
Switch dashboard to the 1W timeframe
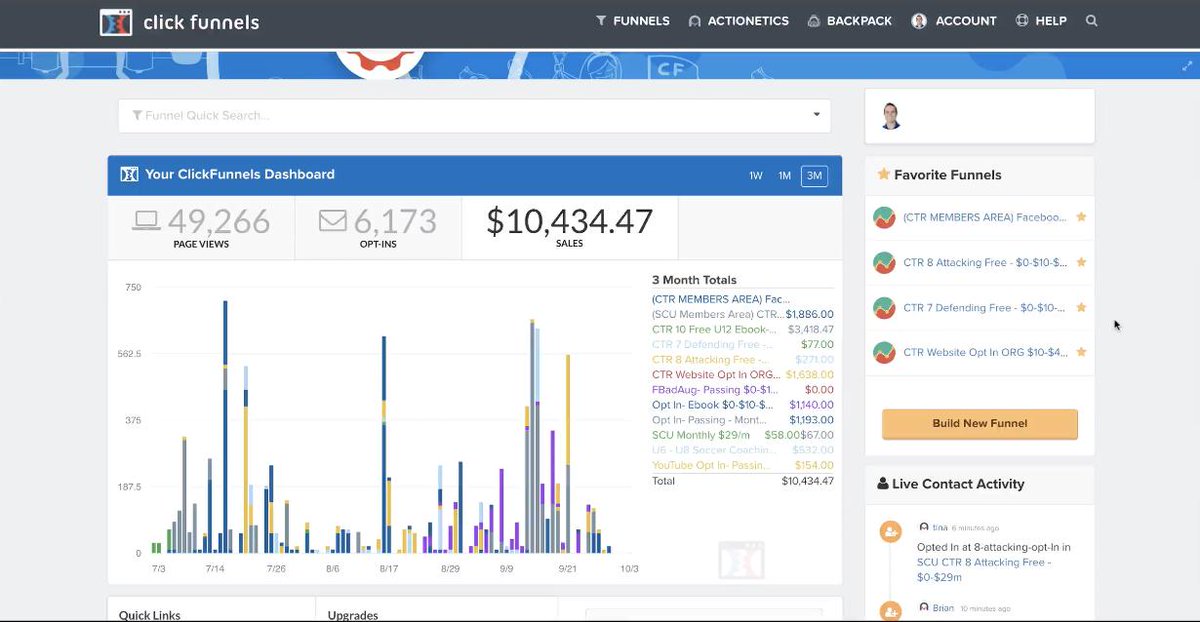tap(756, 174)
